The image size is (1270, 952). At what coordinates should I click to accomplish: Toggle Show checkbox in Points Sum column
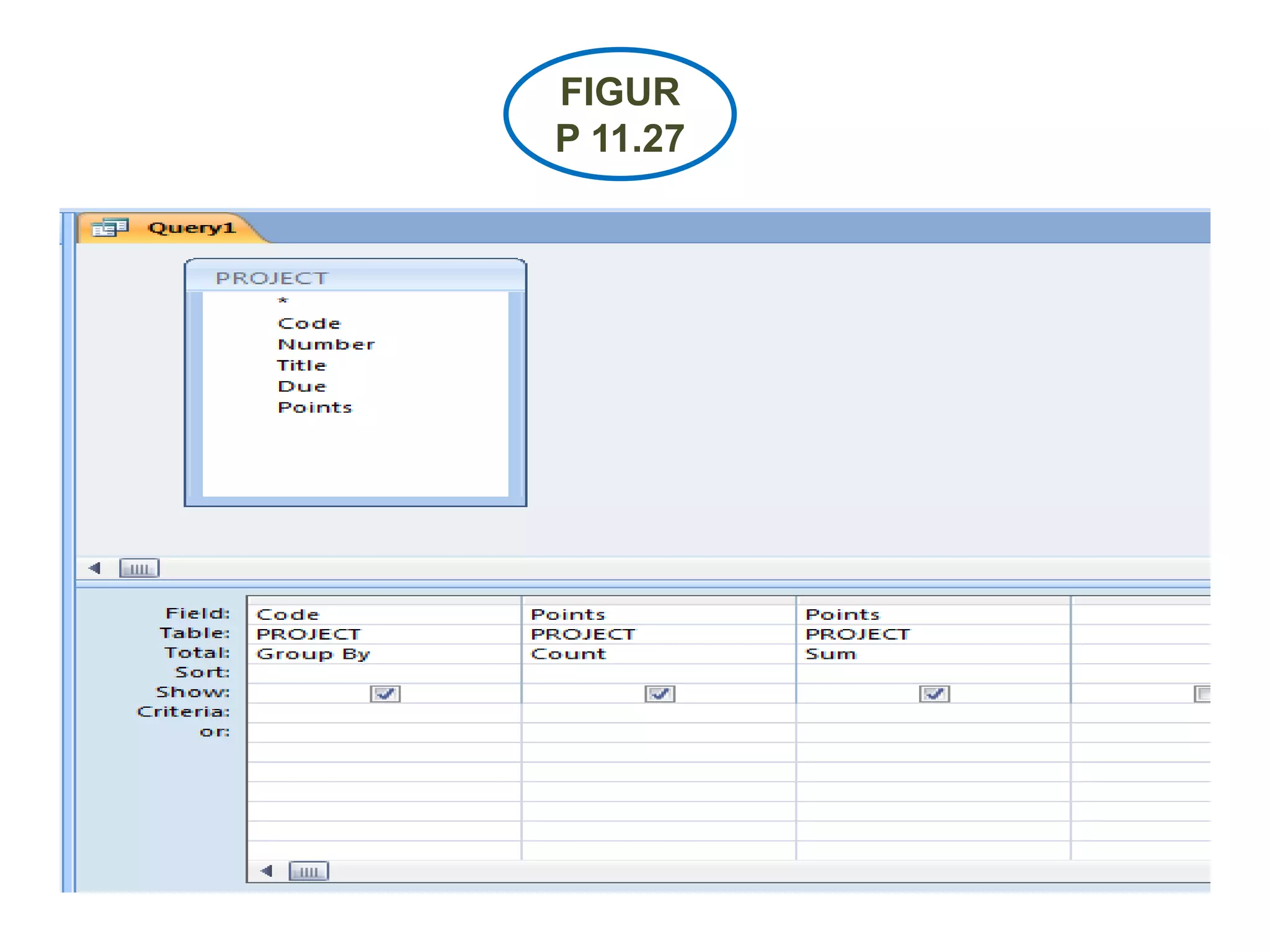point(934,694)
